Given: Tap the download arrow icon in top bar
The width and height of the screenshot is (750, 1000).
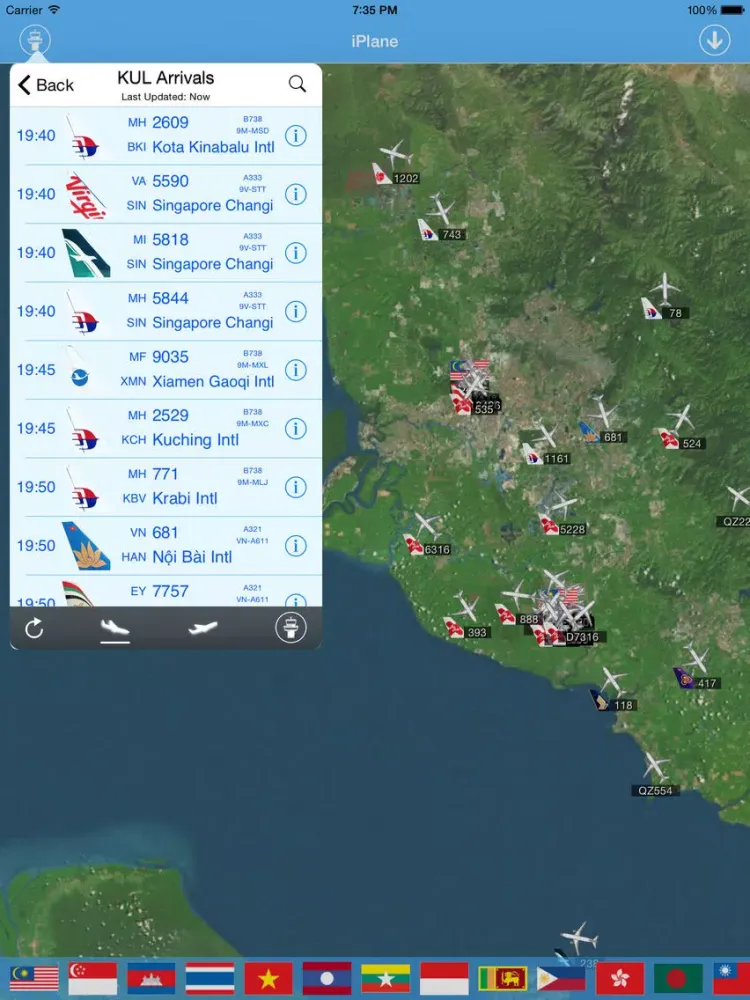Looking at the screenshot, I should pyautogui.click(x=714, y=40).
